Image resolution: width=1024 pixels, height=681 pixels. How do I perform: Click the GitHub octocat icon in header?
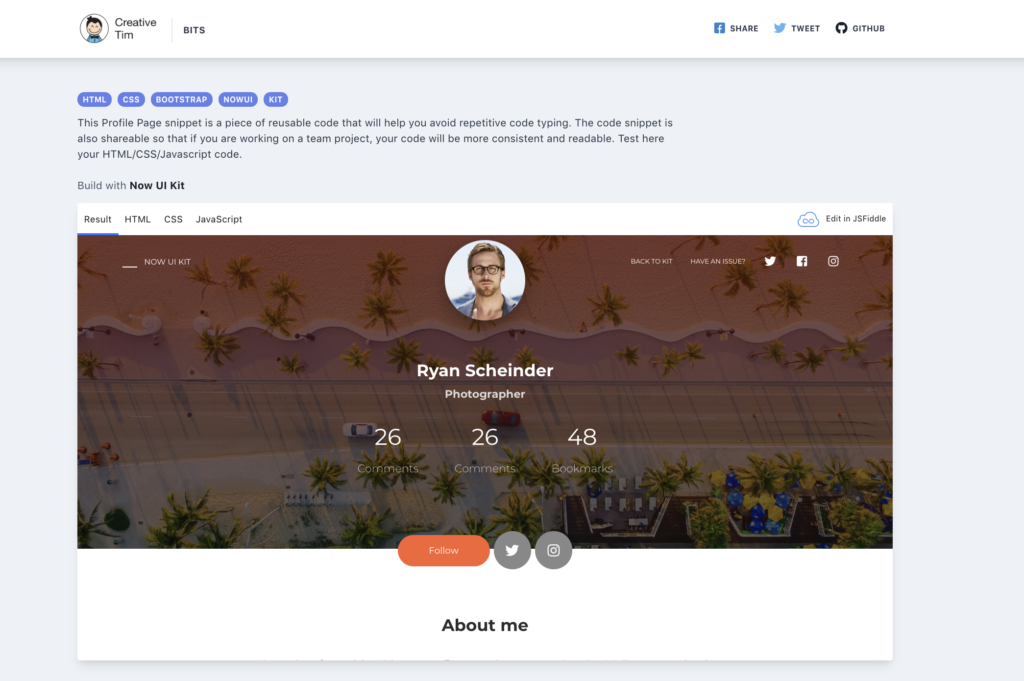pos(841,28)
